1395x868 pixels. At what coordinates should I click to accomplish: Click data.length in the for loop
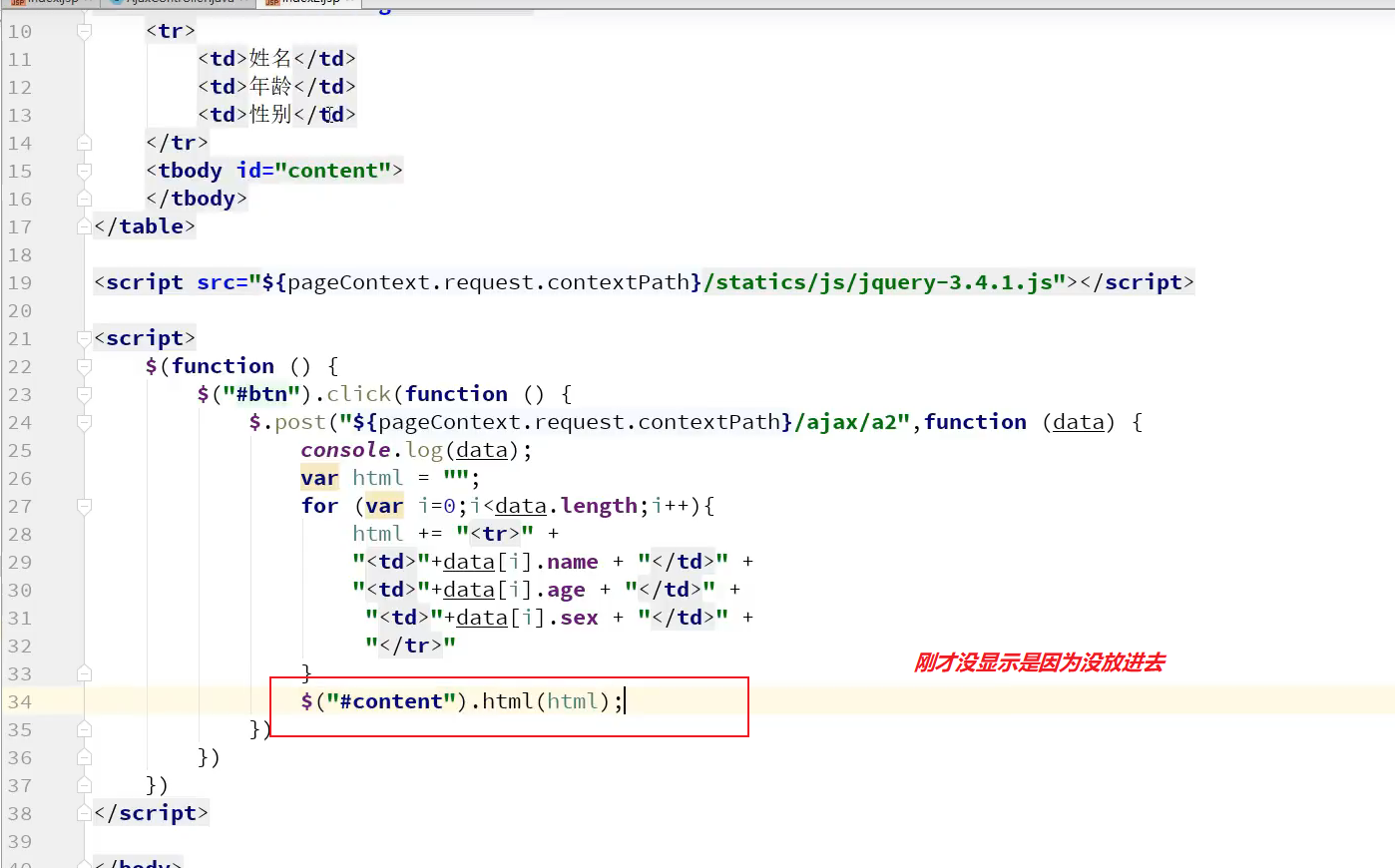click(566, 506)
